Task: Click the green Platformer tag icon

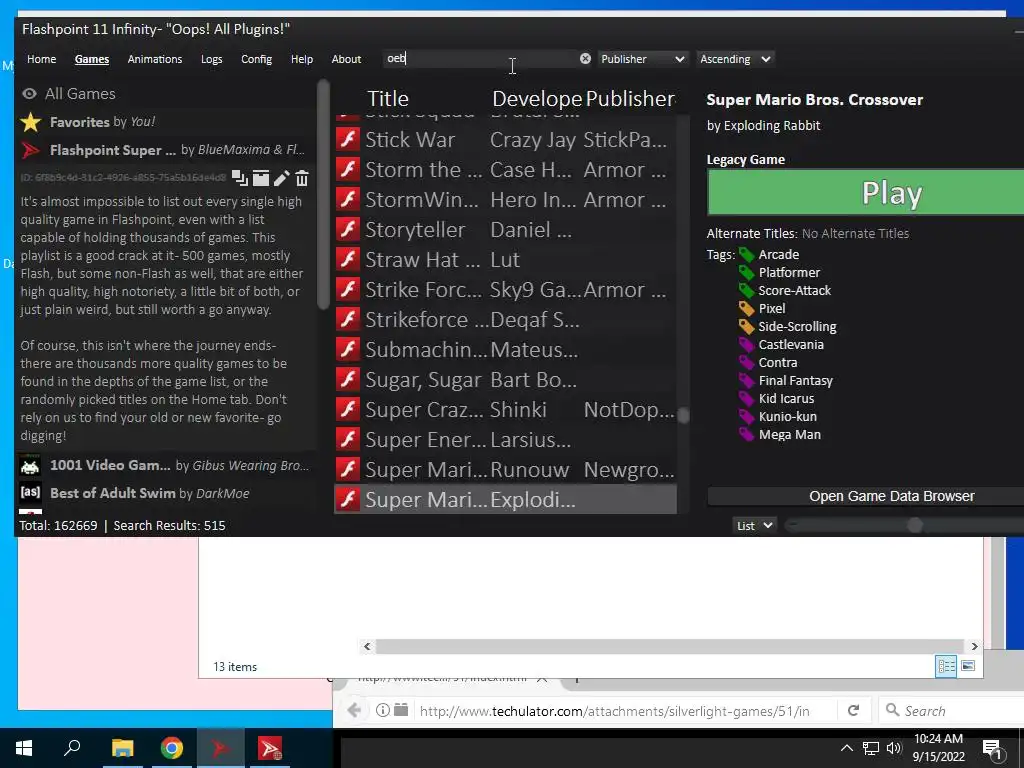Action: point(746,273)
